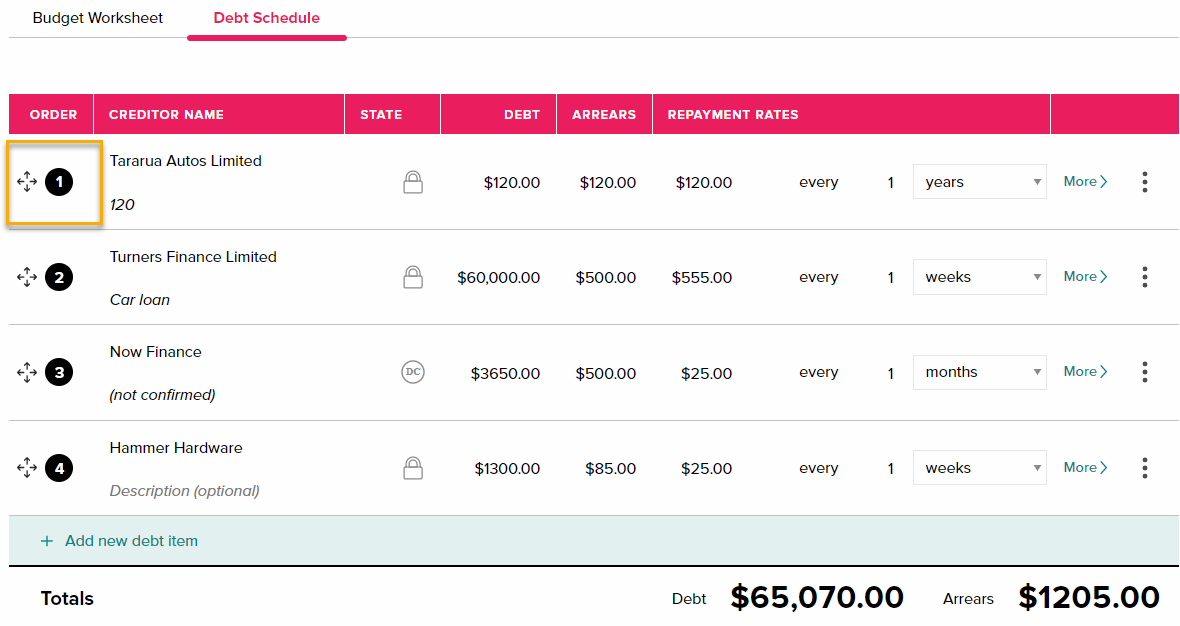Click the ORDER column header
Screen dimensions: 1180x626
click(x=53, y=114)
